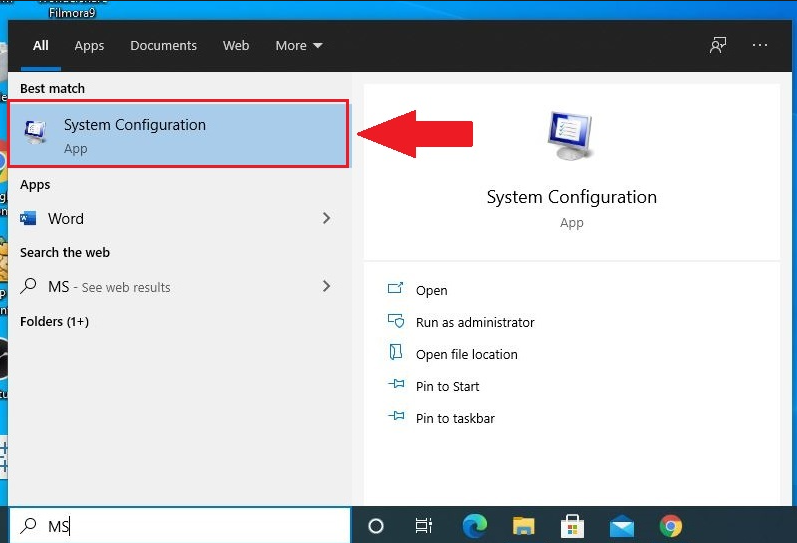The image size is (797, 543).
Task: Switch to the Web tab
Action: pyautogui.click(x=236, y=46)
